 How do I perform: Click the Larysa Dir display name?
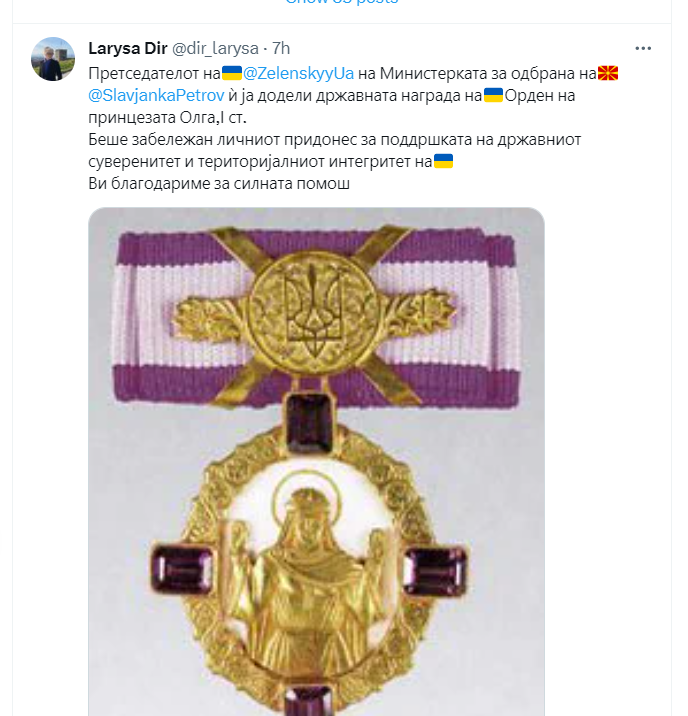click(128, 48)
